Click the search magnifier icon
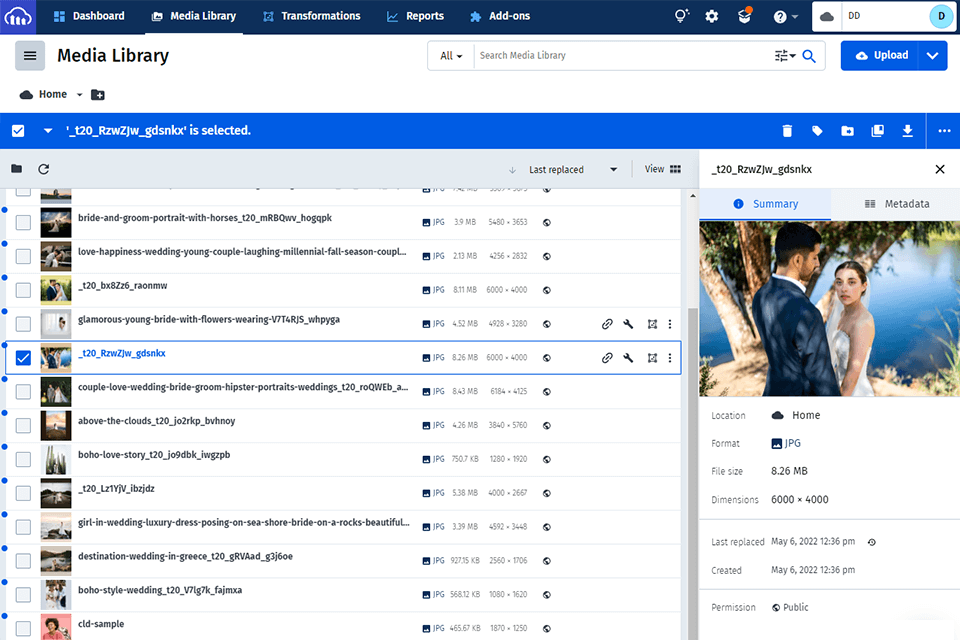The width and height of the screenshot is (960, 640). [x=809, y=56]
